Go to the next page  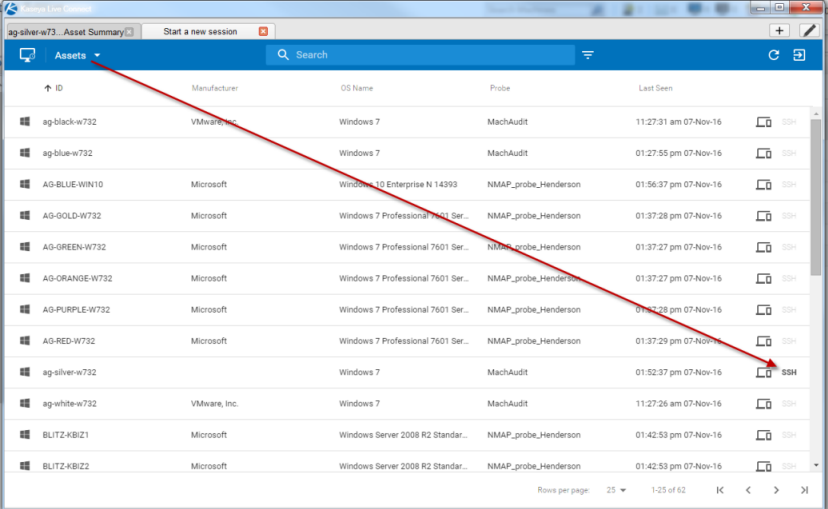[776, 490]
